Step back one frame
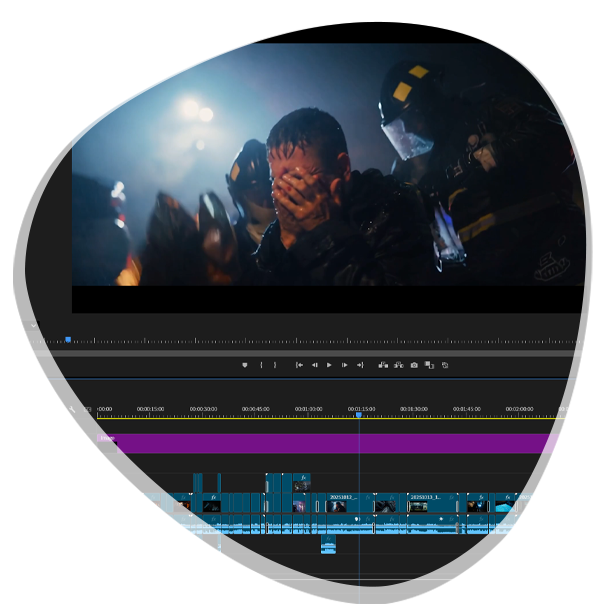 click(x=314, y=365)
